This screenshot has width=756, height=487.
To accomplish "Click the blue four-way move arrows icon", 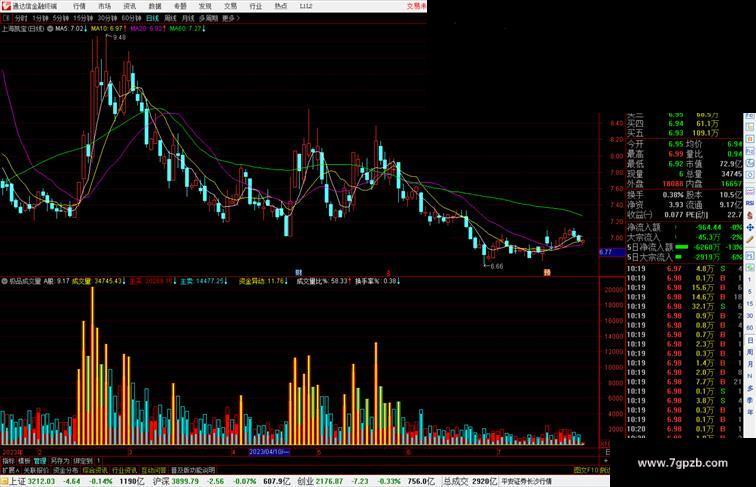I will [750, 227].
